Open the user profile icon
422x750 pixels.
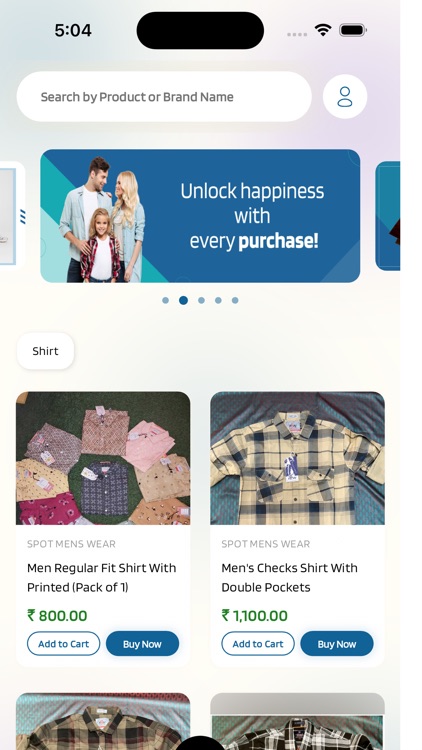coord(344,96)
